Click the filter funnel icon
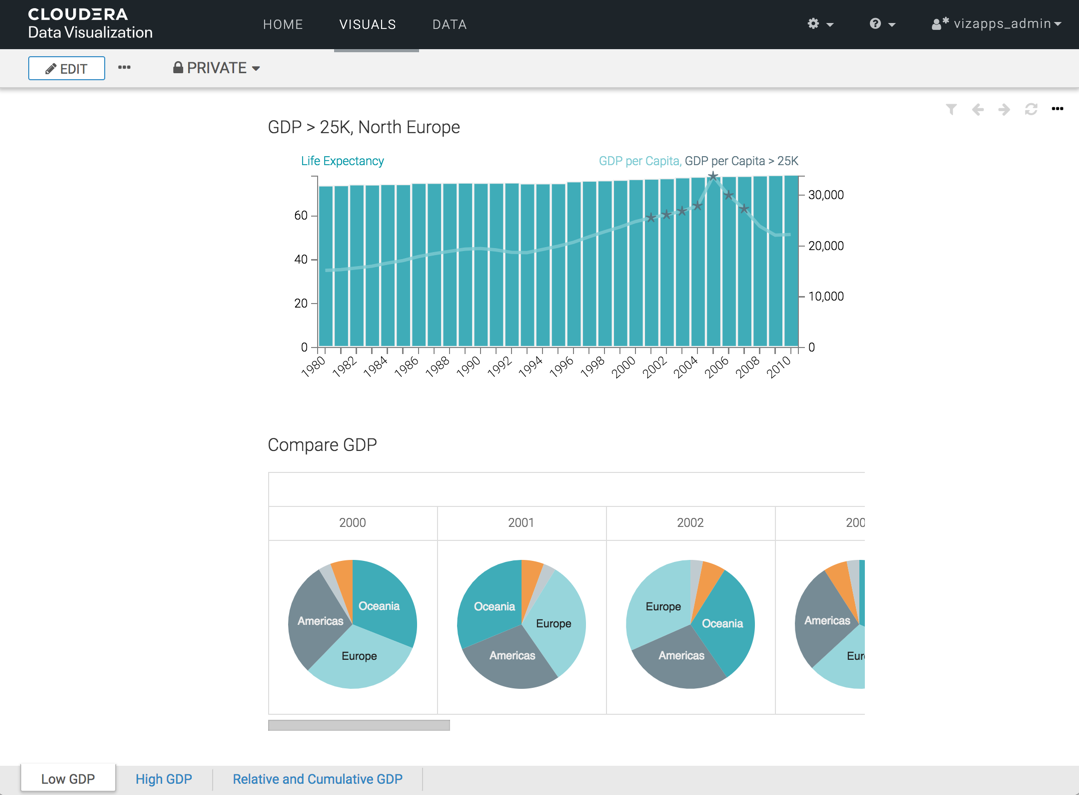 coord(951,109)
